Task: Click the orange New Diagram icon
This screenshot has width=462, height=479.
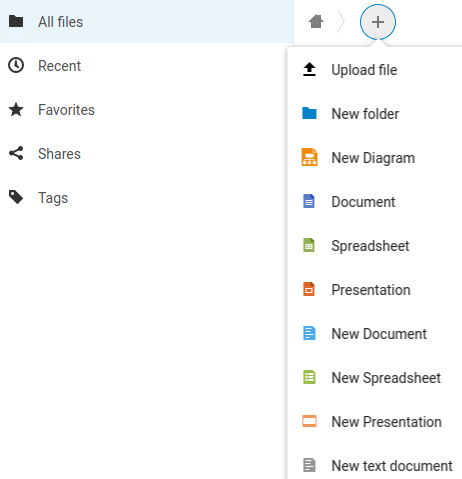Action: pos(309,157)
